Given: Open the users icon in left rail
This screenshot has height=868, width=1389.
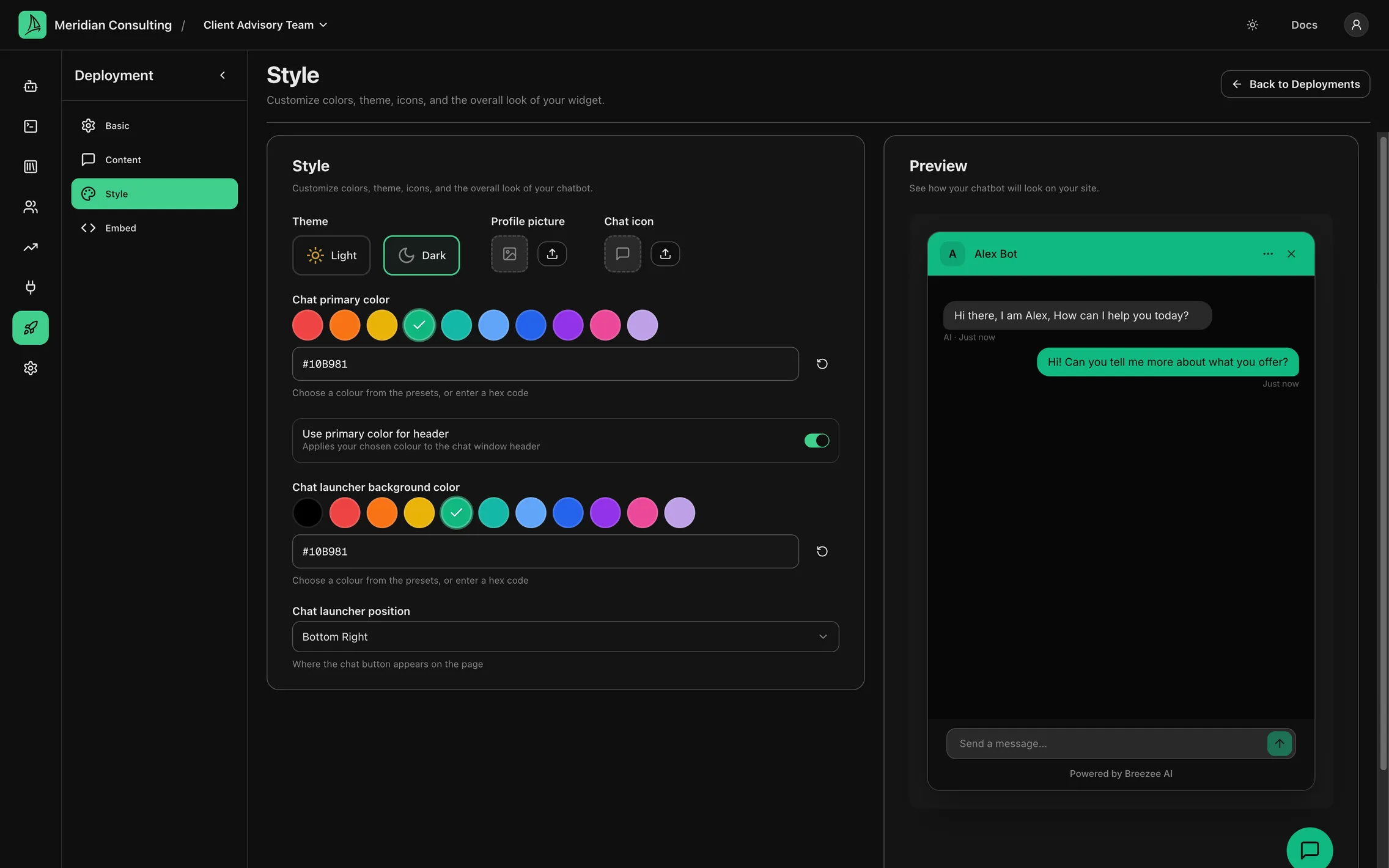Looking at the screenshot, I should 31,207.
